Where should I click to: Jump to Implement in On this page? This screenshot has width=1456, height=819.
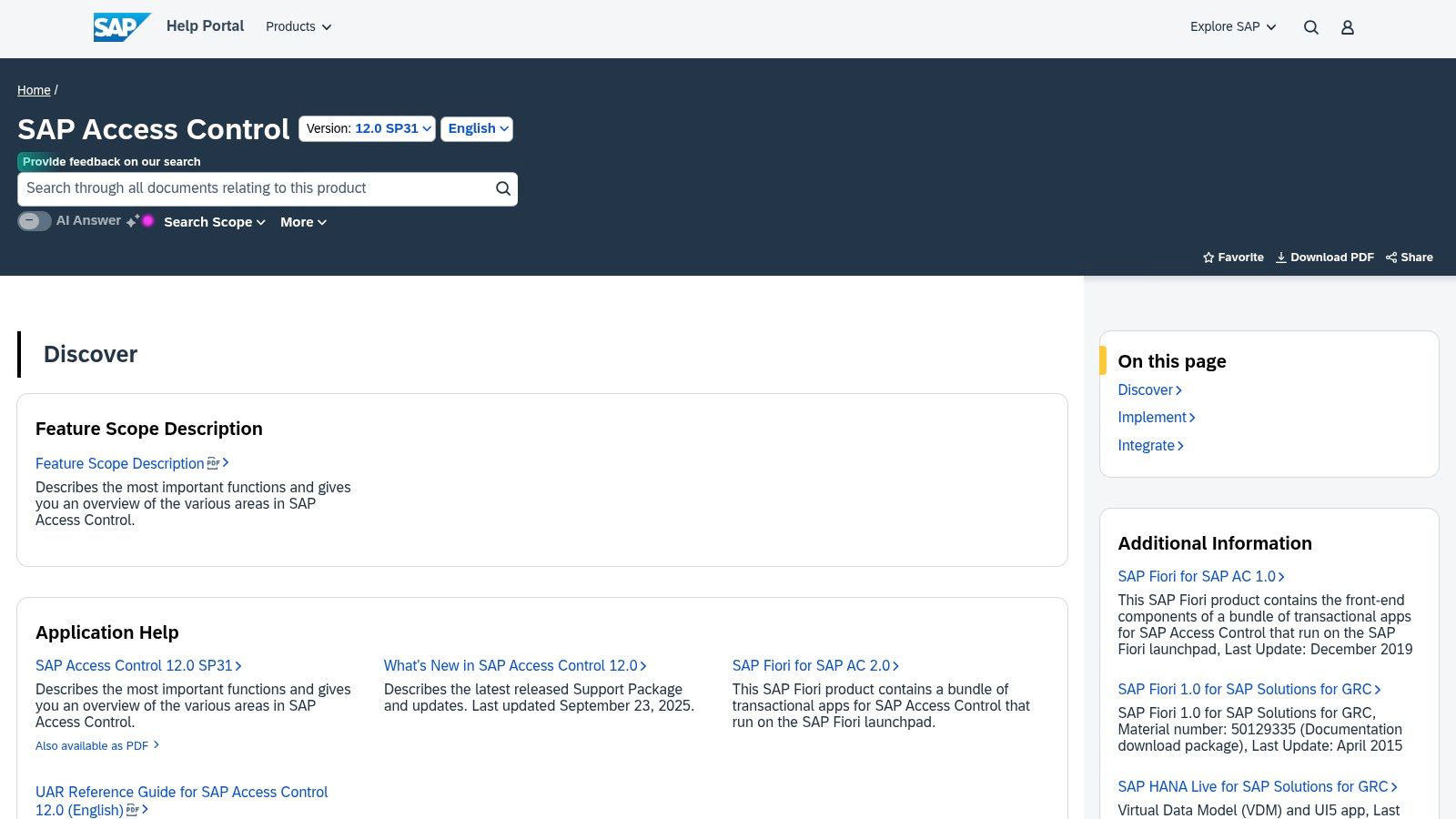(1157, 418)
